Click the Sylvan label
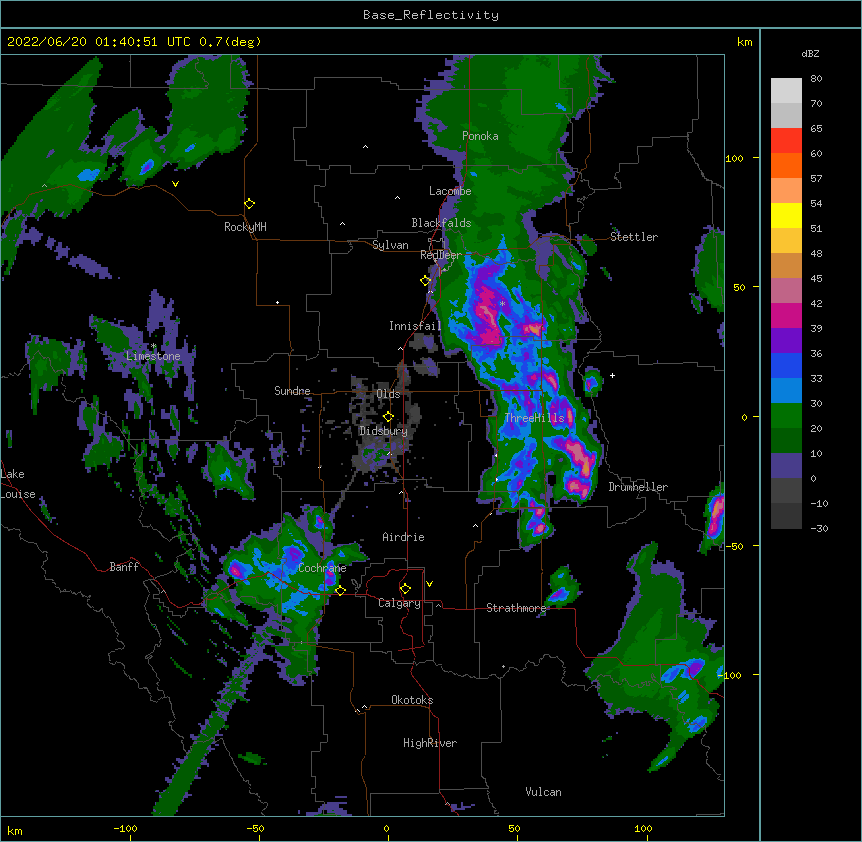 390,245
